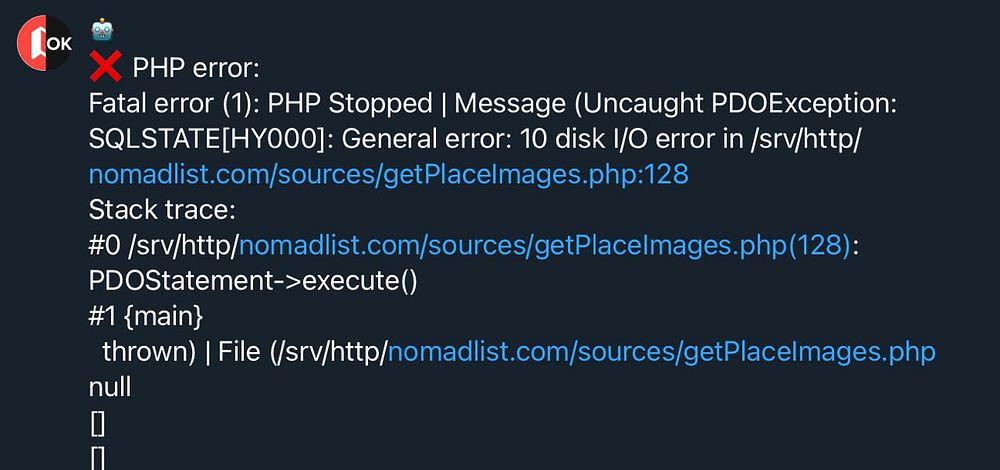Click the first empty brackets line
This screenshot has height=470, width=1000.
coord(98,423)
